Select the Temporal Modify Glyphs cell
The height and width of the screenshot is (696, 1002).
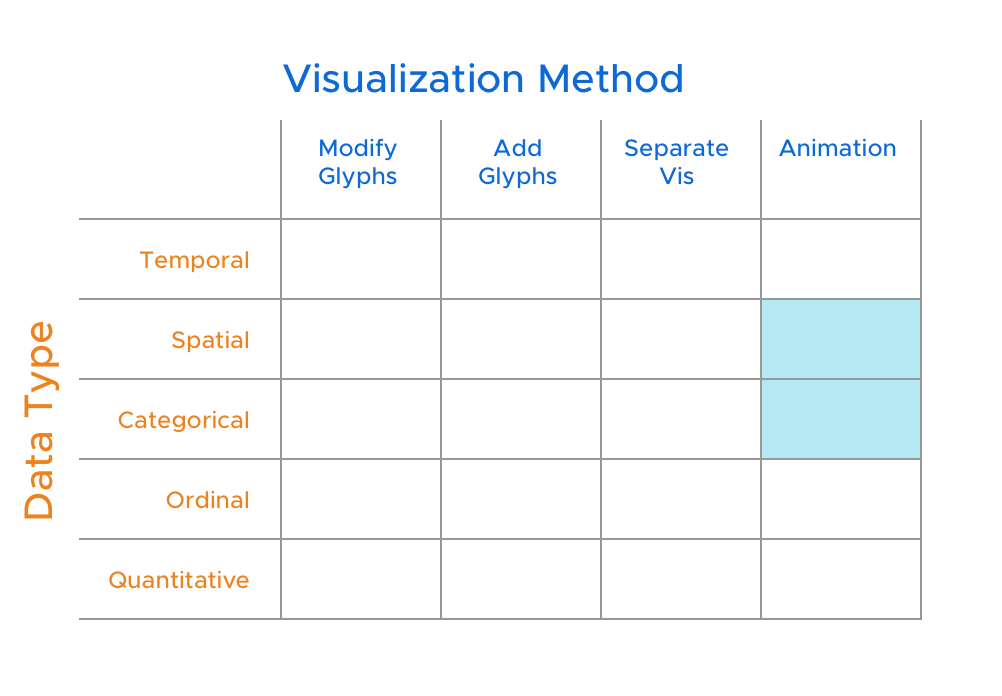pos(361,259)
